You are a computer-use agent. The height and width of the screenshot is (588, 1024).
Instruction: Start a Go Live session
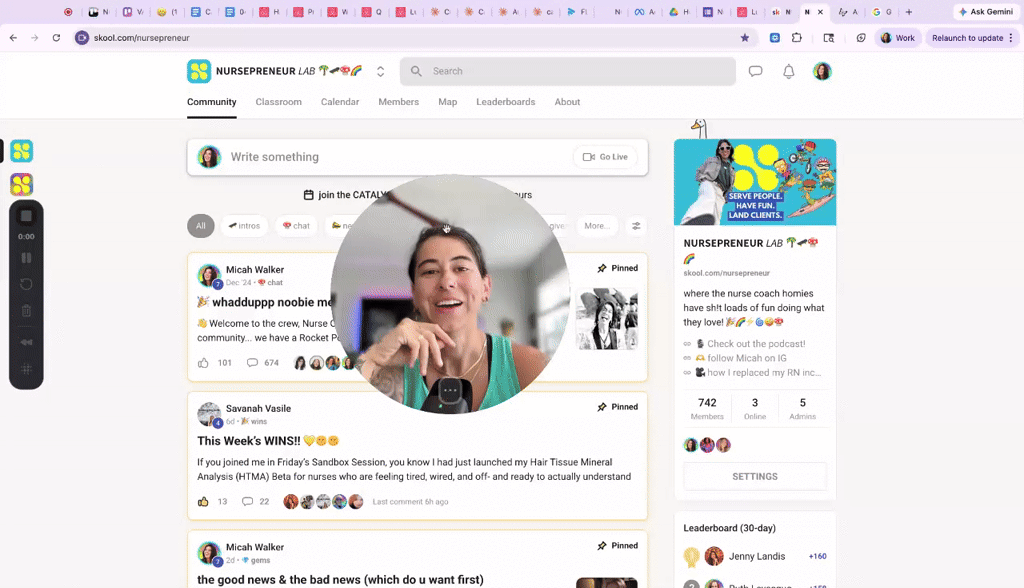(605, 157)
